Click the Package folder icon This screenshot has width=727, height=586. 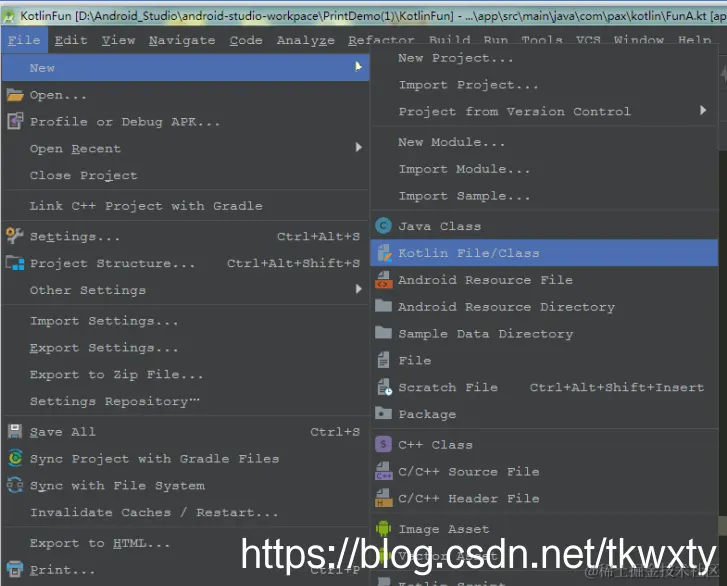(x=383, y=413)
